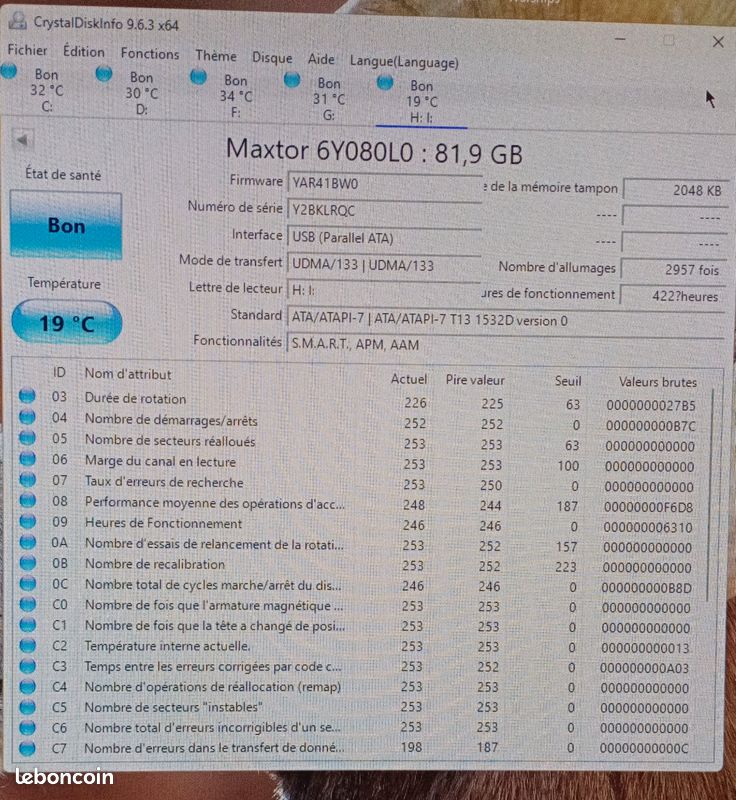Click the Standard field ATA/ATAPI-7

(505, 320)
